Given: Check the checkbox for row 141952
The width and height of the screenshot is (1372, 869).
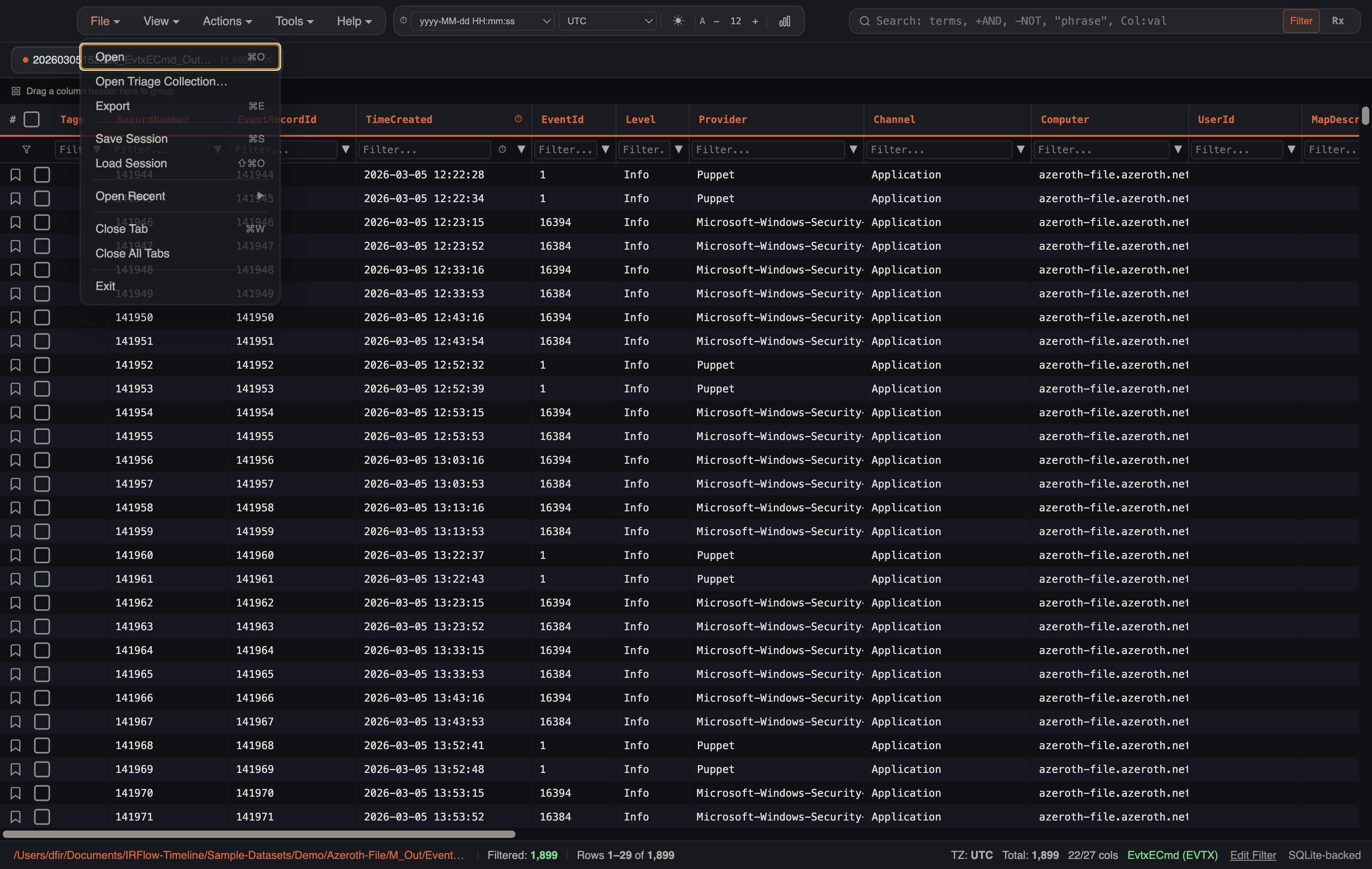Looking at the screenshot, I should [x=42, y=365].
